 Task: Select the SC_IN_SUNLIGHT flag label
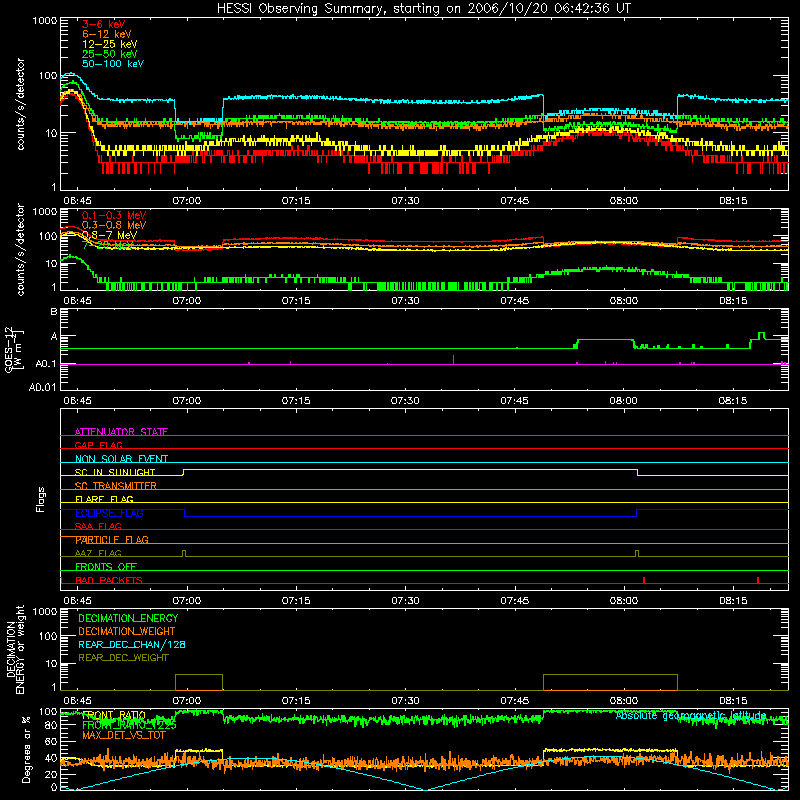tap(115, 472)
